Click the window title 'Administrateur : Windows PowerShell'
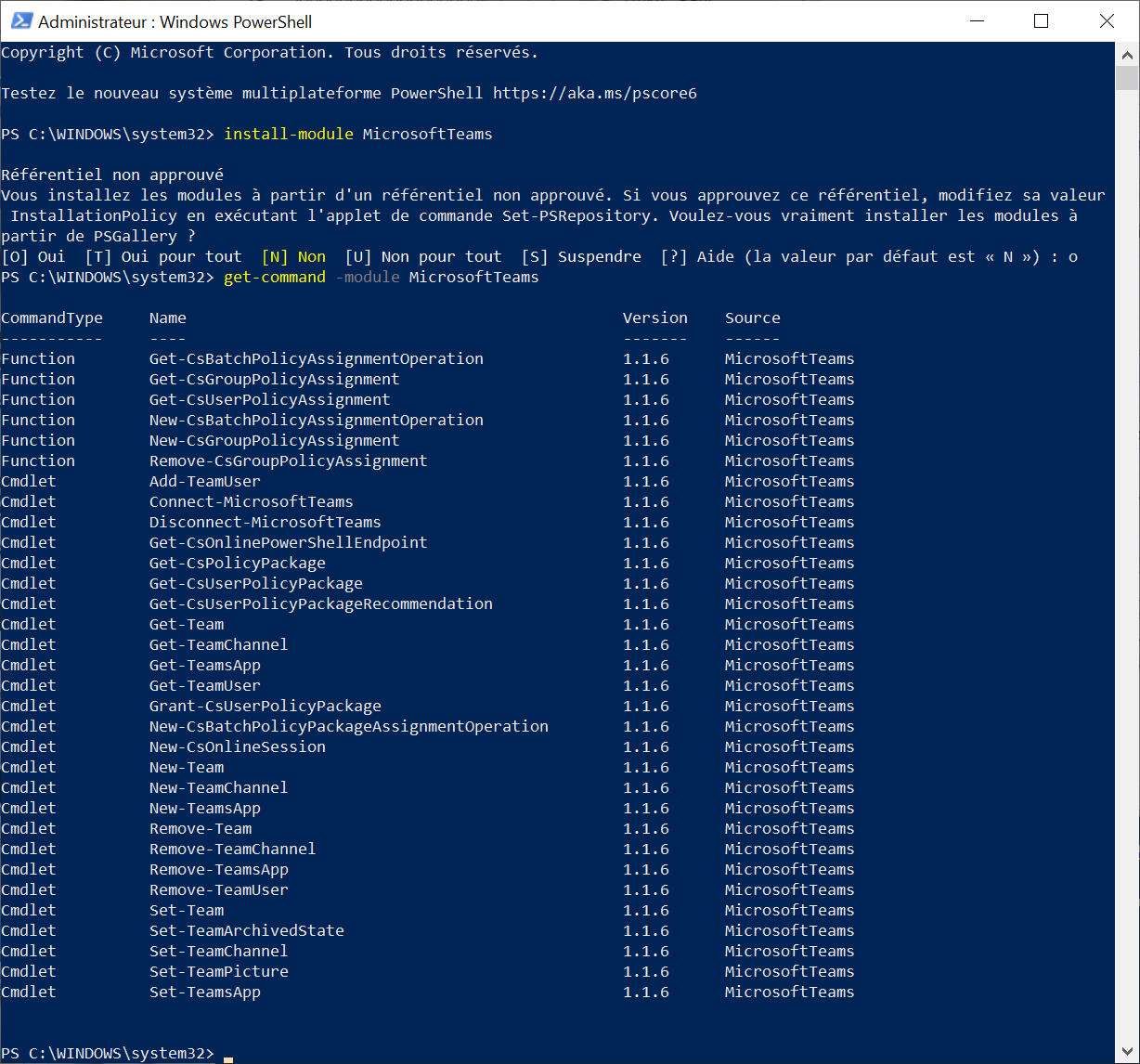The height and width of the screenshot is (1064, 1140). 175,20
